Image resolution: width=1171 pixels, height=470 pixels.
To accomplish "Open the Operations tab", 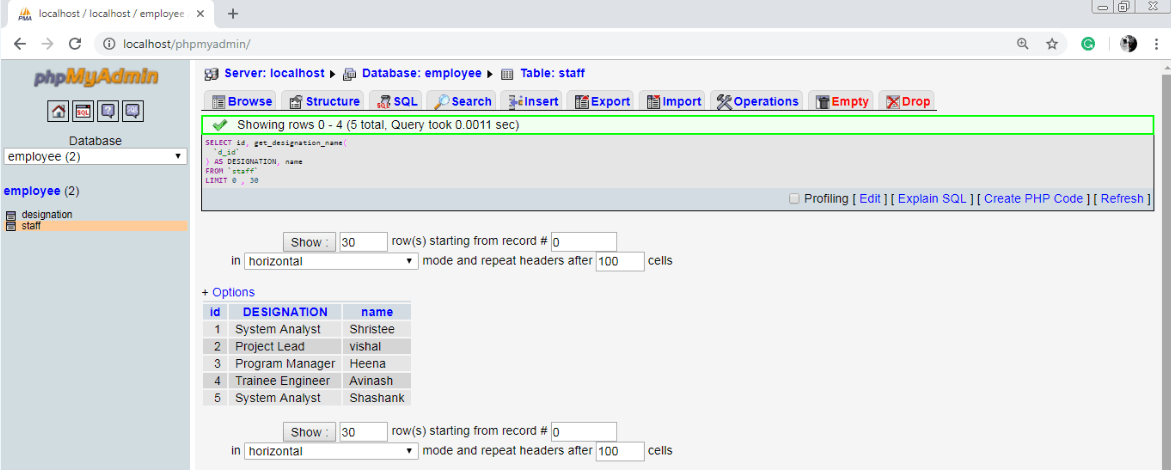I will pyautogui.click(x=757, y=102).
